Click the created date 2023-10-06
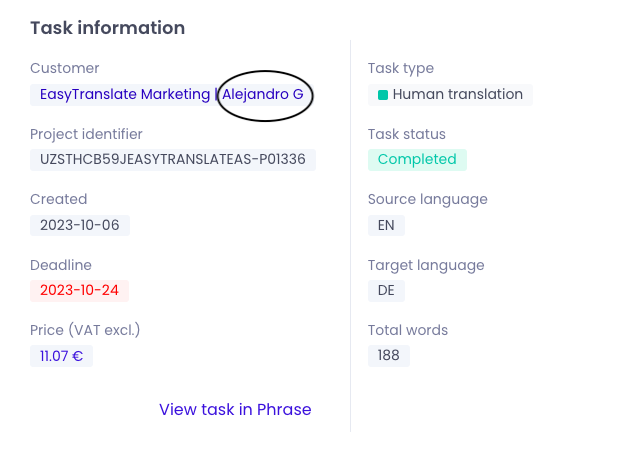 point(80,225)
